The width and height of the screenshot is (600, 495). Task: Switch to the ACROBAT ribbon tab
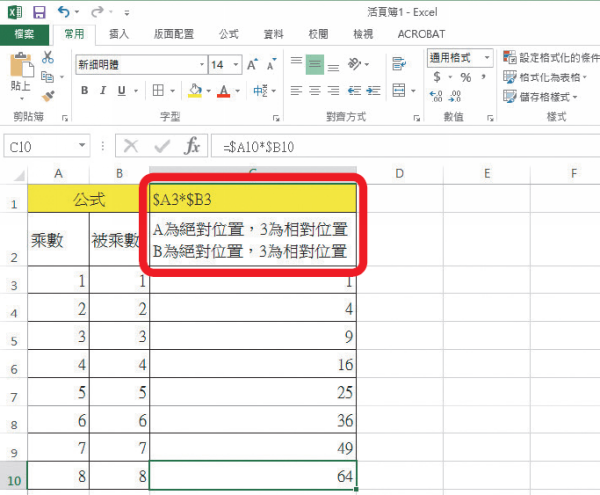421,34
